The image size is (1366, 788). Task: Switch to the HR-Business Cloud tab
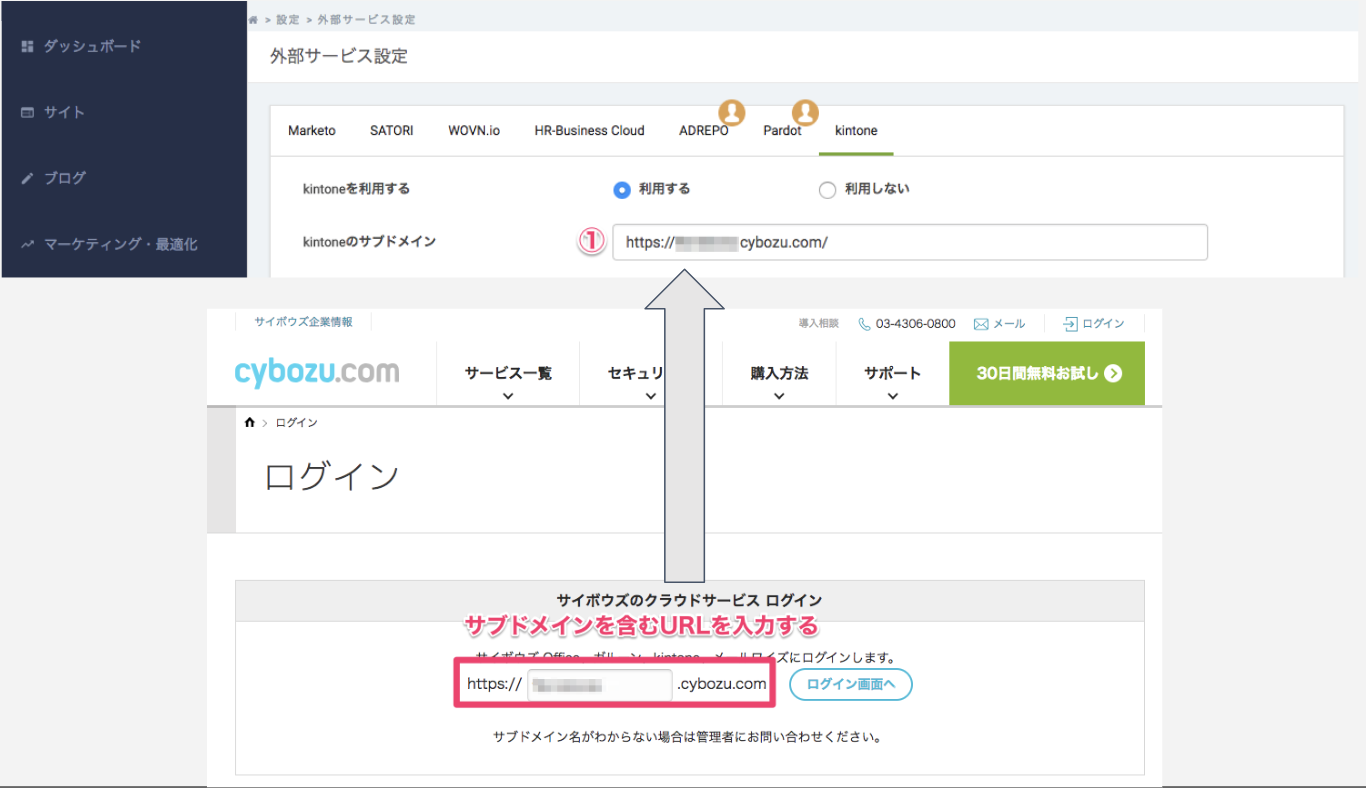click(590, 131)
